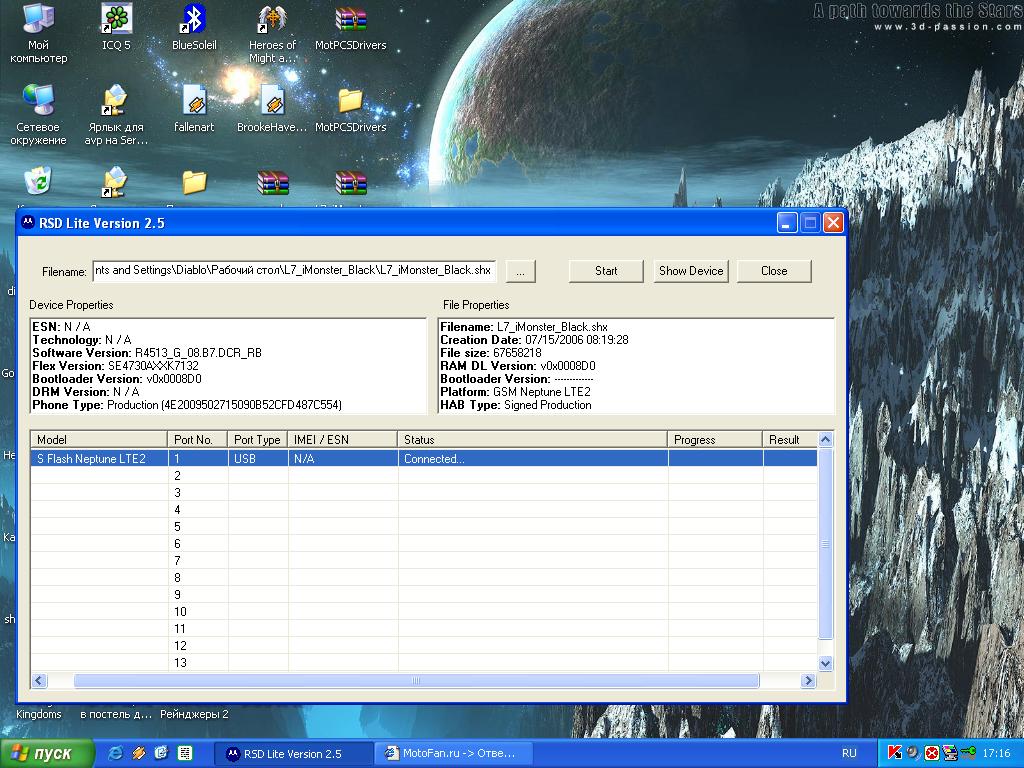Viewport: 1024px width, 768px height.
Task: Minimize the RSD Lite window
Action: click(787, 223)
